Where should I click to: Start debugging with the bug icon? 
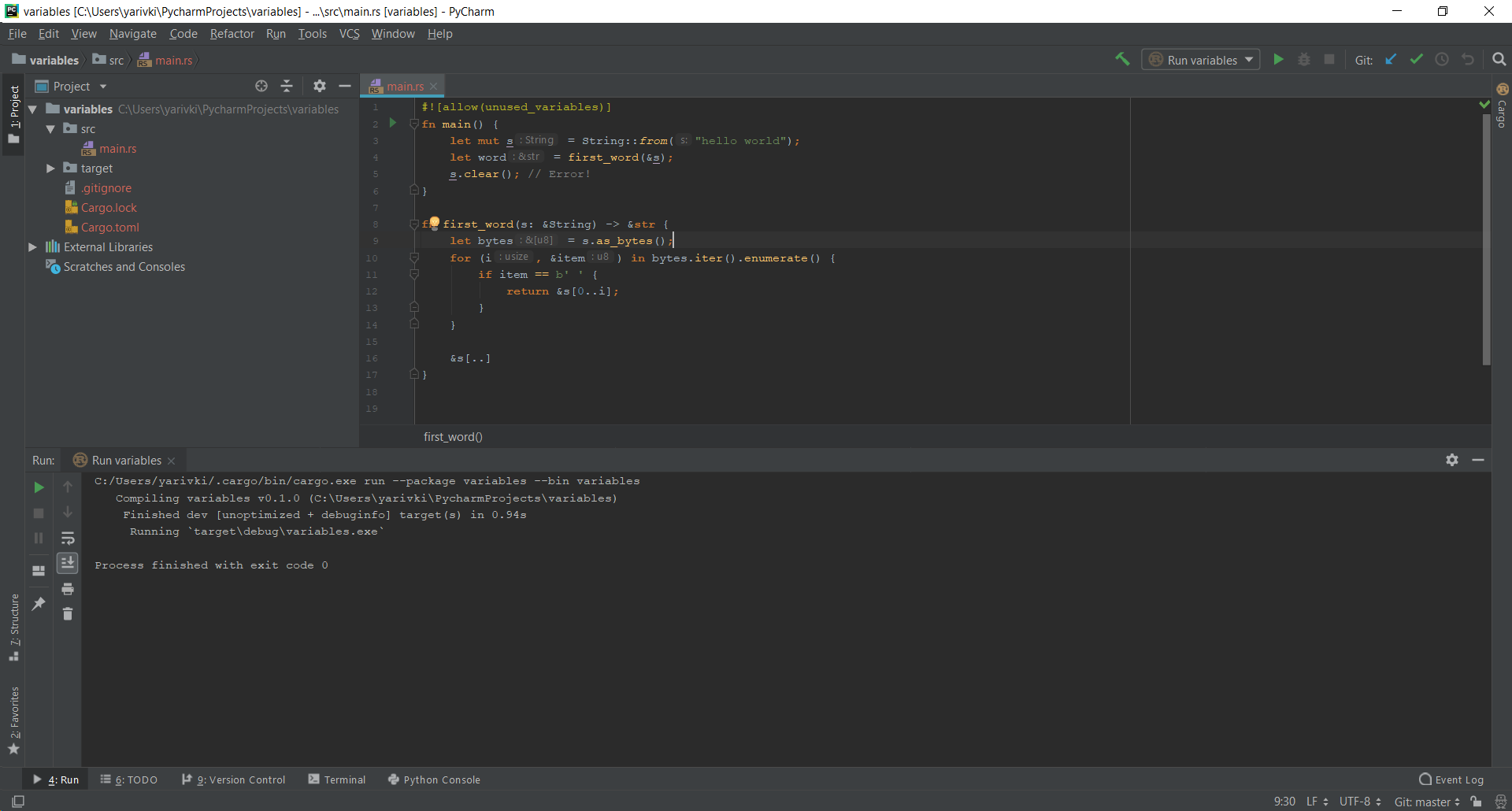pyautogui.click(x=1305, y=59)
